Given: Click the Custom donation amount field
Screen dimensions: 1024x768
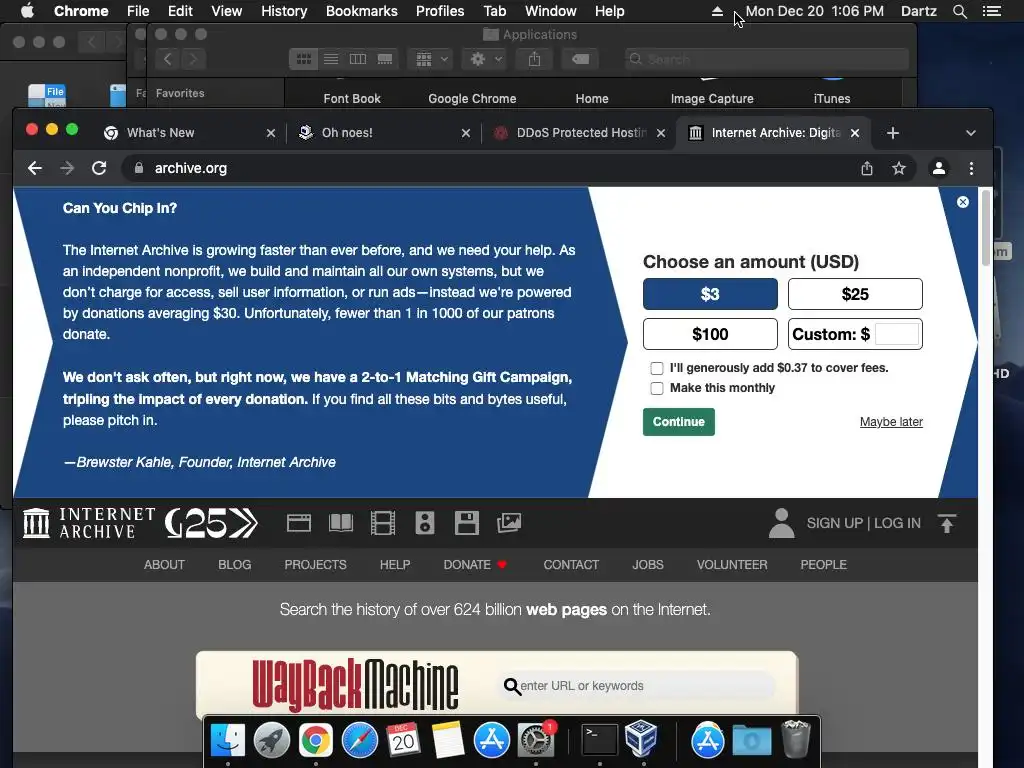Looking at the screenshot, I should point(897,334).
